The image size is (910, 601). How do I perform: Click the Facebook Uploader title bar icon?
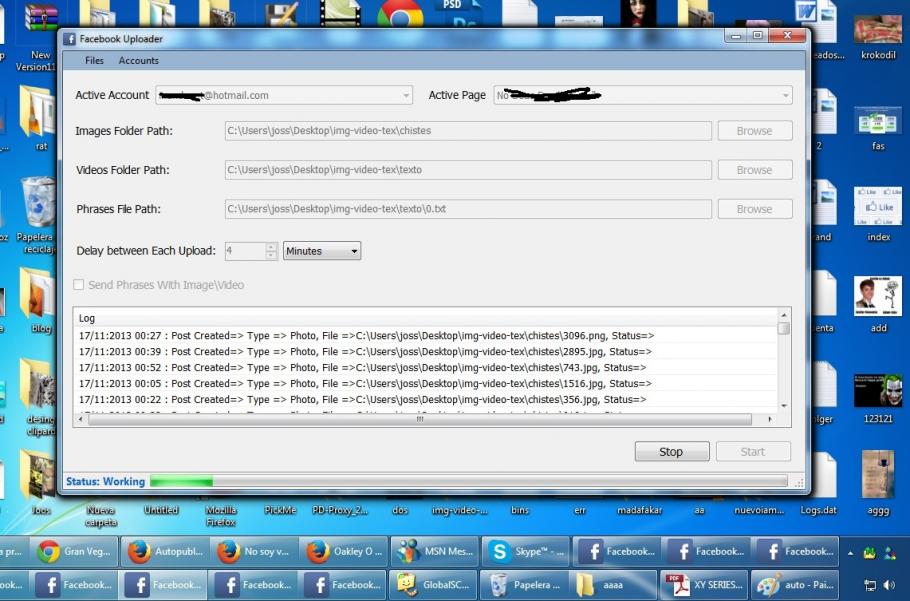70,39
